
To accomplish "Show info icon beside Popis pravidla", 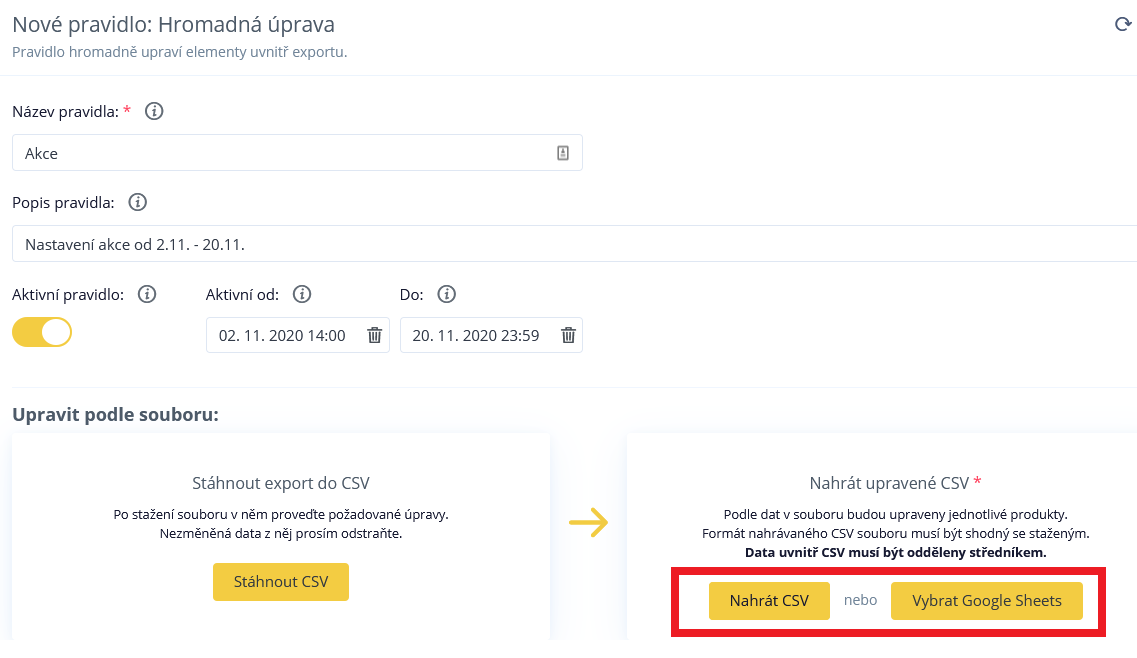I will (138, 202).
